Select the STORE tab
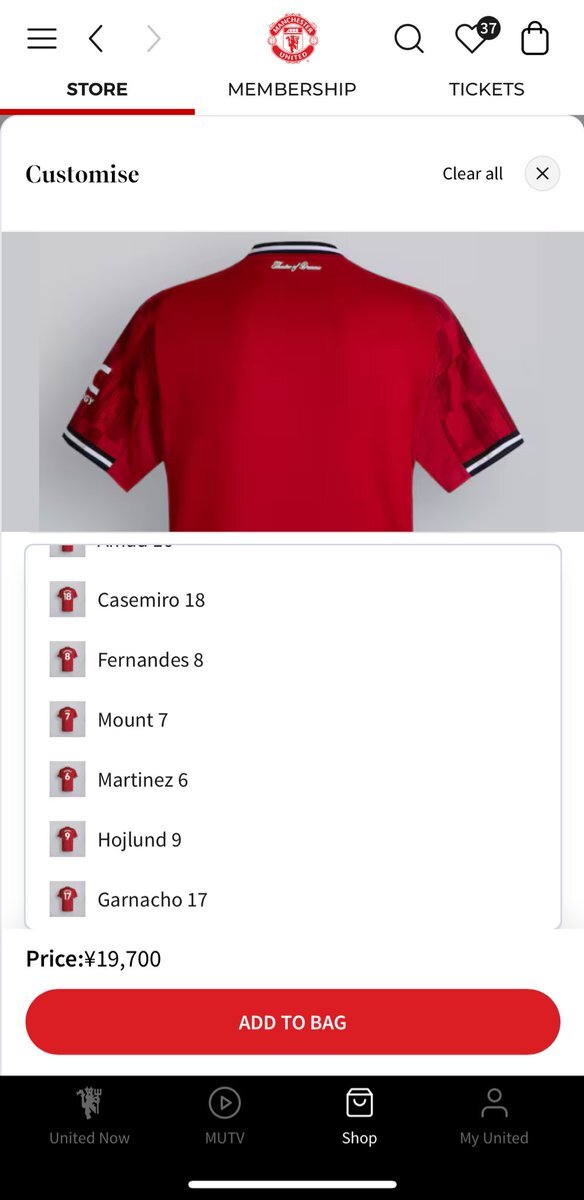 97,89
